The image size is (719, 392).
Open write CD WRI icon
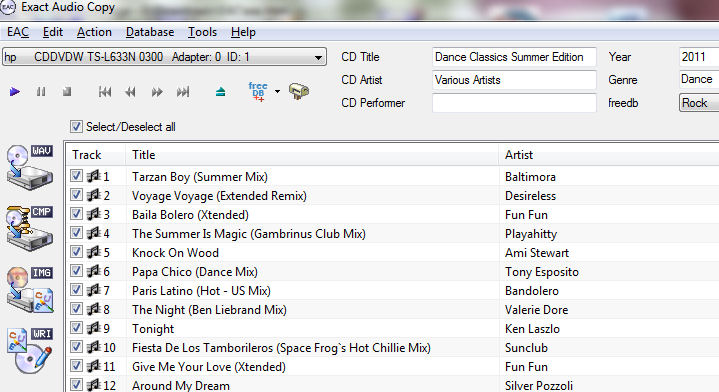point(30,351)
